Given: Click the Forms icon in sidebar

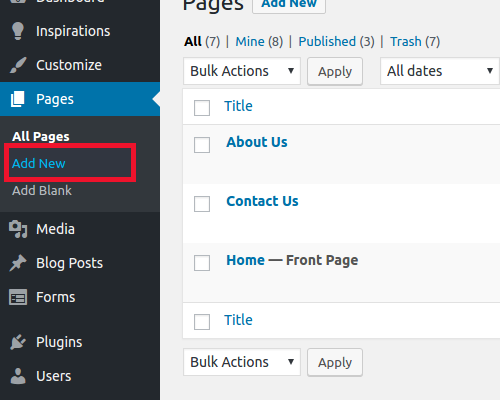Looking at the screenshot, I should 18,297.
